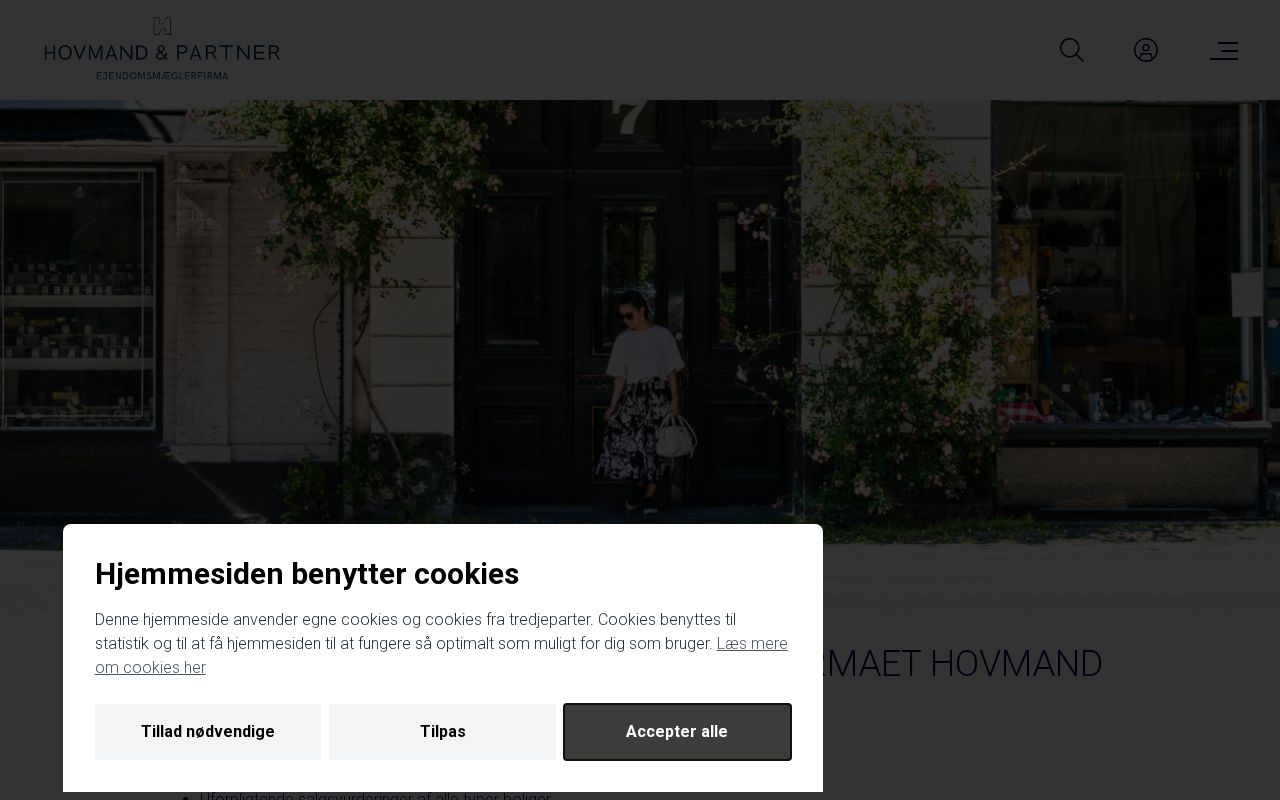Accept all cookies with Accepter alle

pos(677,732)
